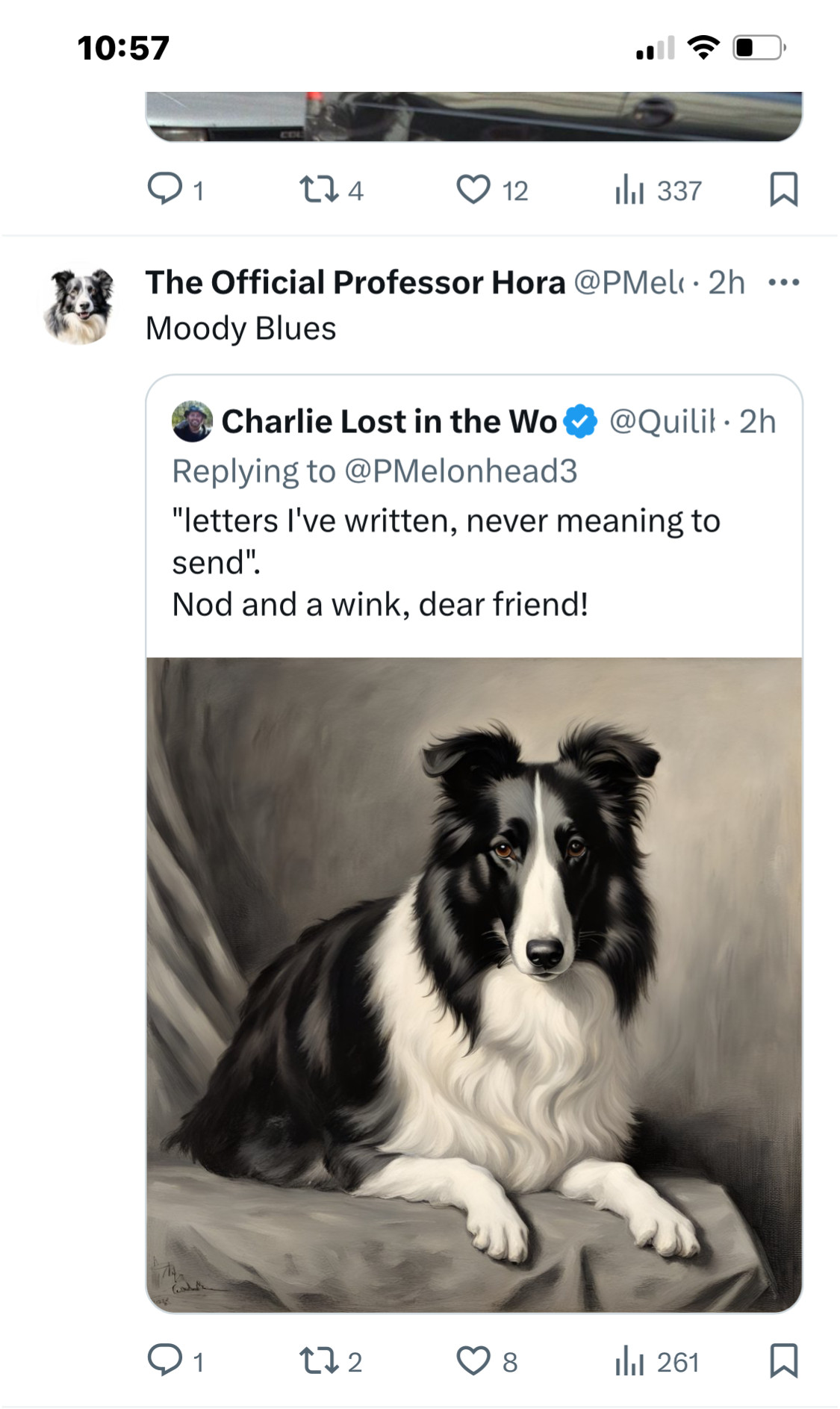Tap the Moody Blues post text
This screenshot has width=840, height=1409.
pyautogui.click(x=240, y=329)
